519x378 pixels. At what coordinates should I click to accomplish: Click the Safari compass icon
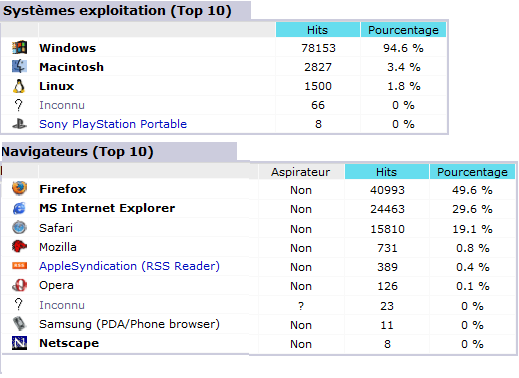(19, 227)
